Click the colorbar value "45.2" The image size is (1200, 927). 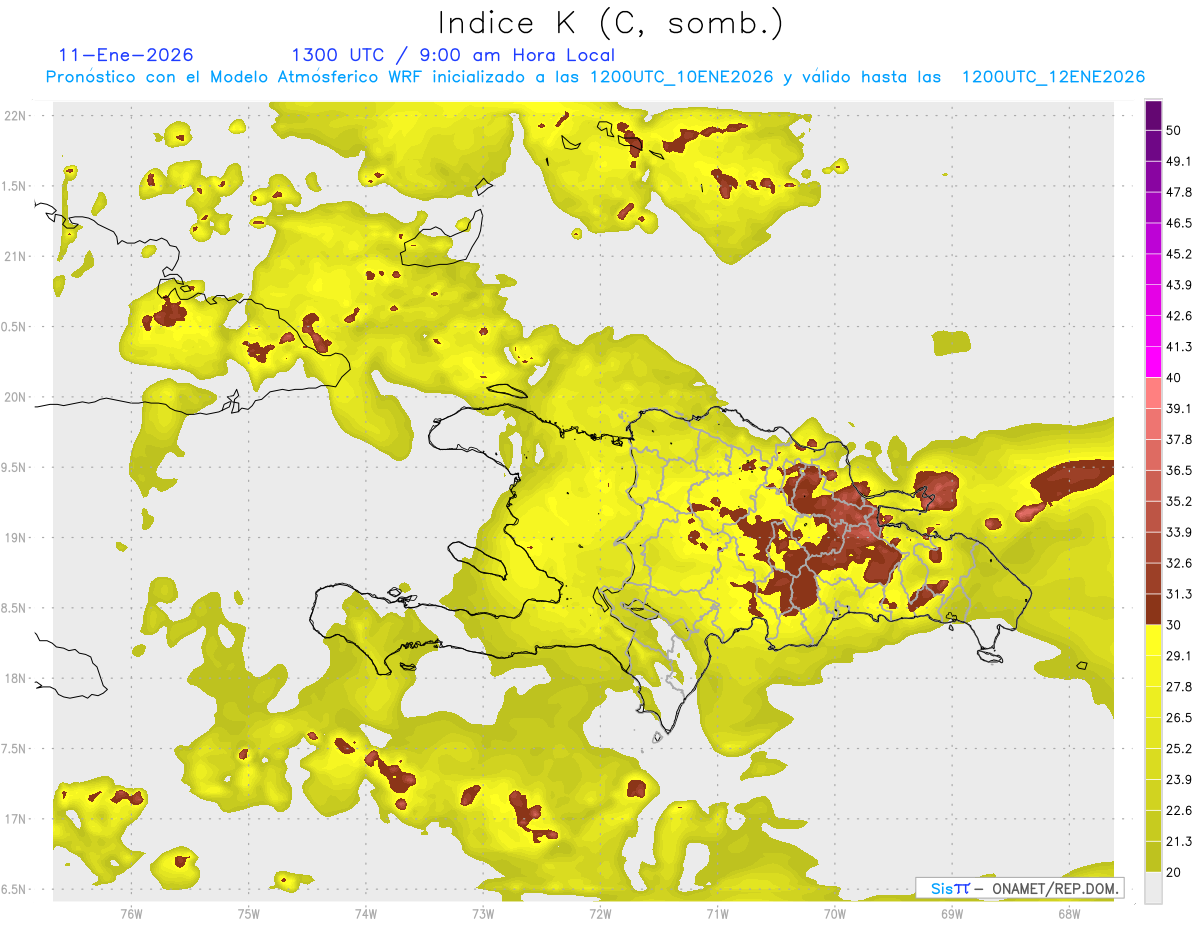[x=1179, y=254]
